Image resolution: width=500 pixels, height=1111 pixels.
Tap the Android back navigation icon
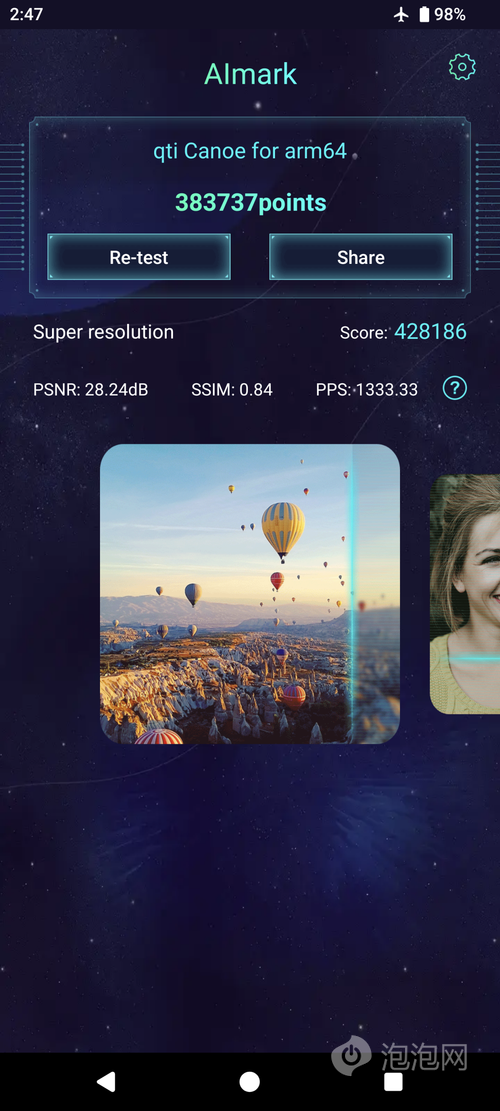click(x=106, y=1081)
